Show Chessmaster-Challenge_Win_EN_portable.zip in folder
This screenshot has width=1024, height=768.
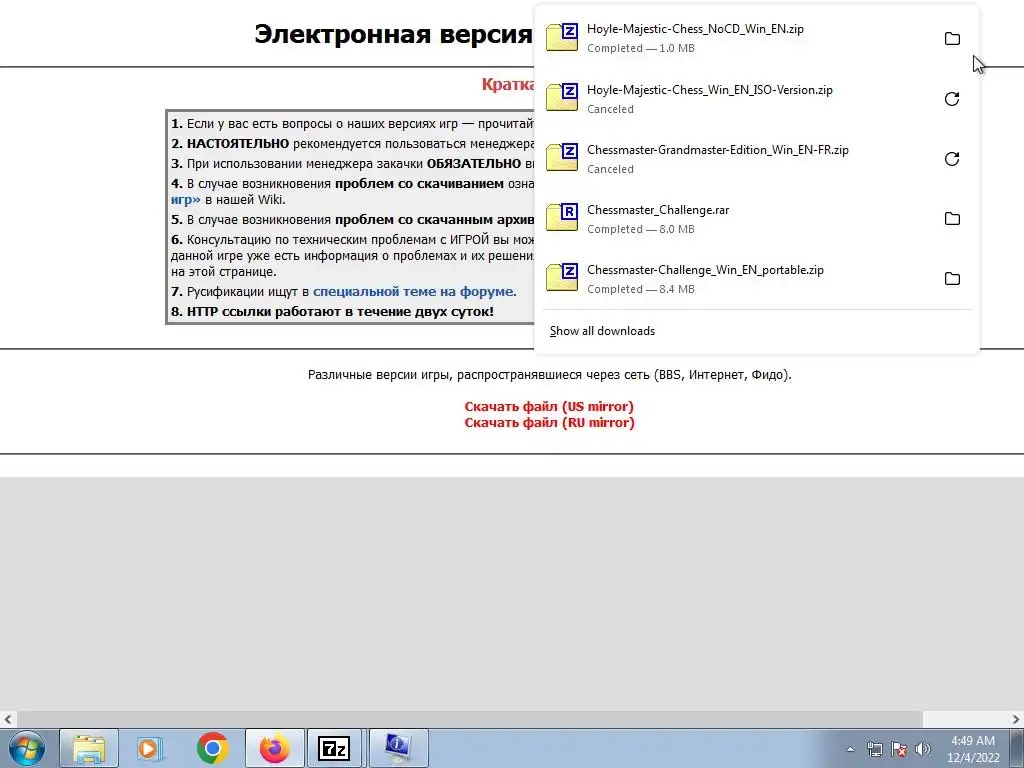point(952,279)
